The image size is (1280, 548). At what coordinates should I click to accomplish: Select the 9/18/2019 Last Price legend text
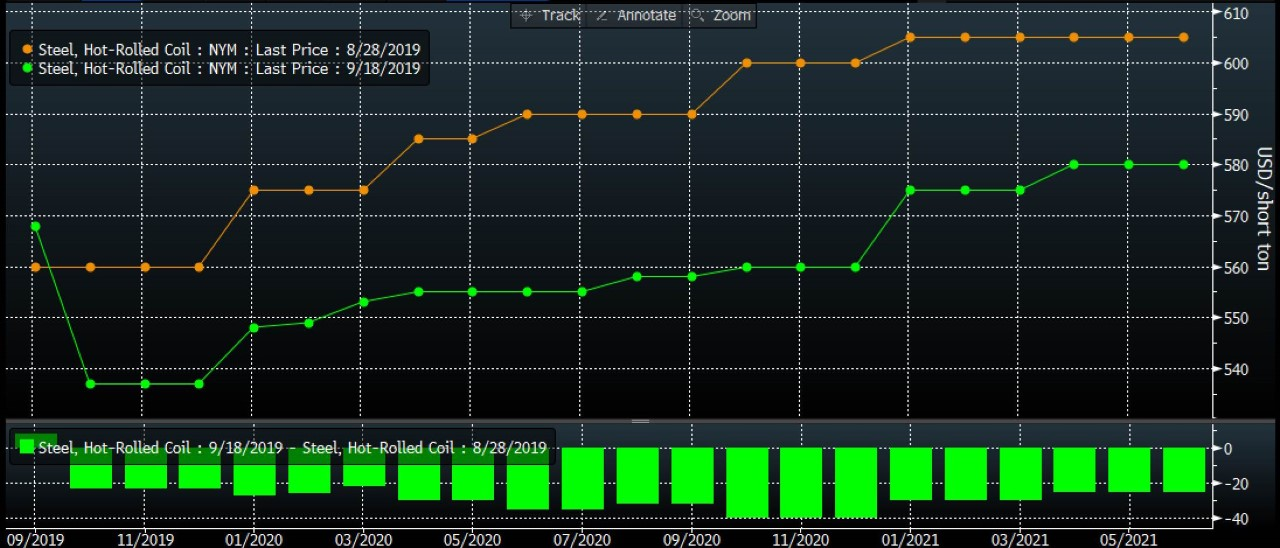point(229,69)
